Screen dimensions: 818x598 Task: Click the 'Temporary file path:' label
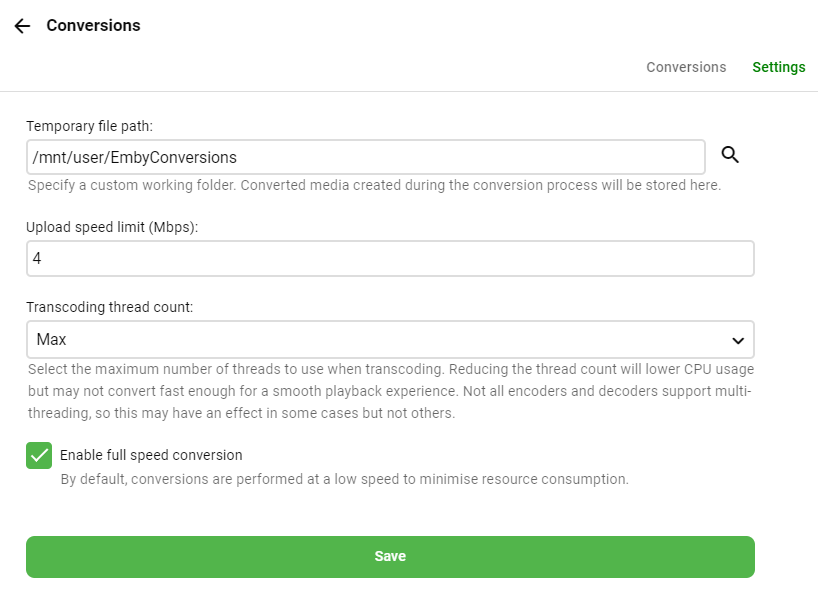89,126
